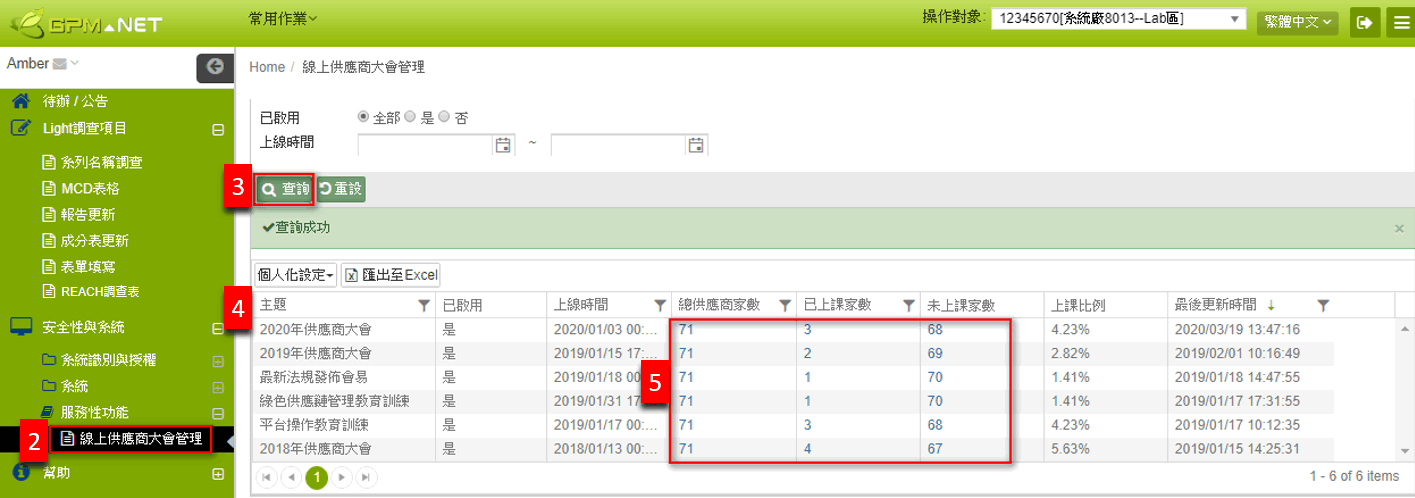The image size is (1415, 498).
Task: Open the 繁體中文 language dropdown
Action: click(x=1297, y=22)
